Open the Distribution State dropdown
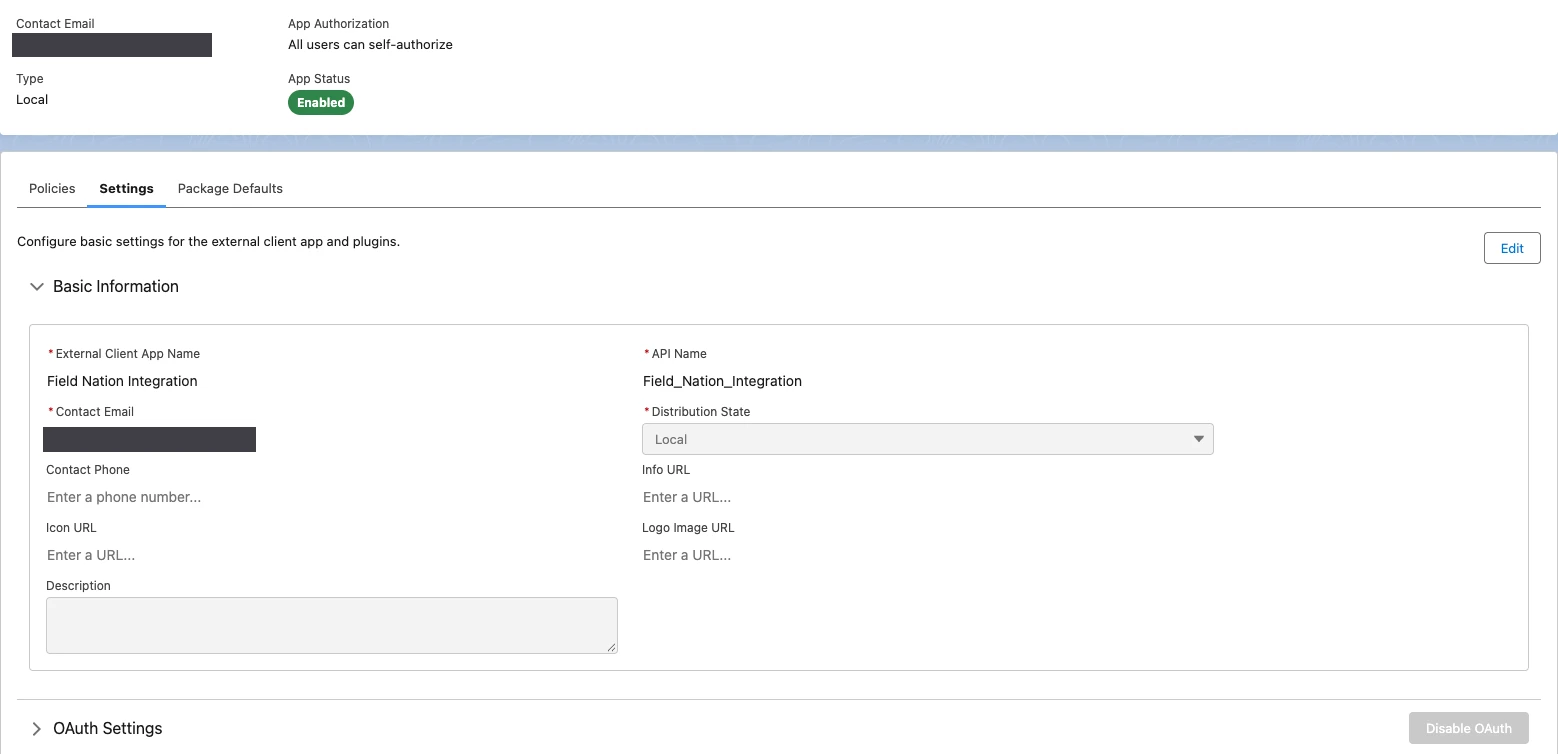This screenshot has height=754, width=1558. click(x=927, y=439)
